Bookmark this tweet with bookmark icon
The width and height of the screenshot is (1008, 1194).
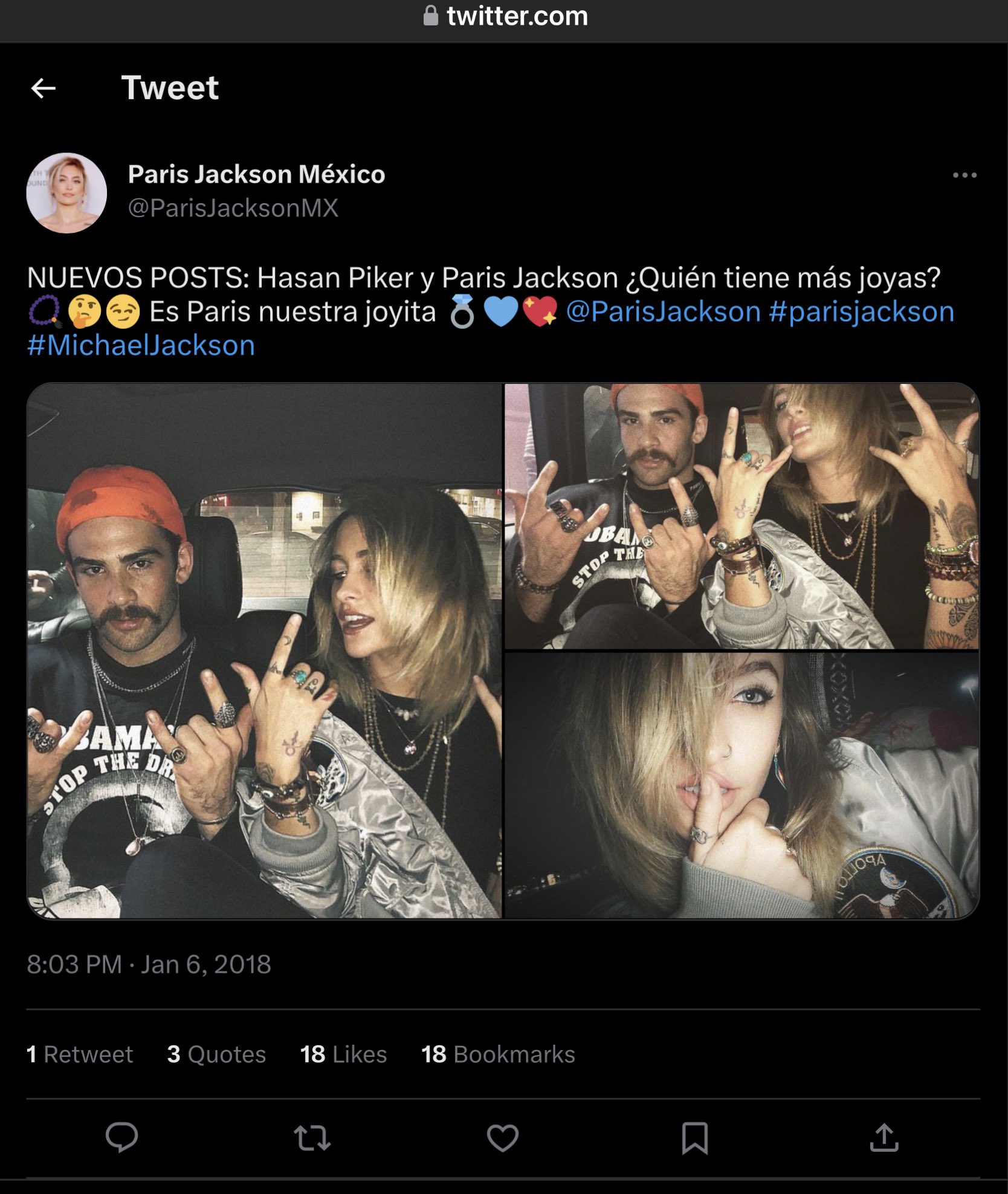(695, 1138)
